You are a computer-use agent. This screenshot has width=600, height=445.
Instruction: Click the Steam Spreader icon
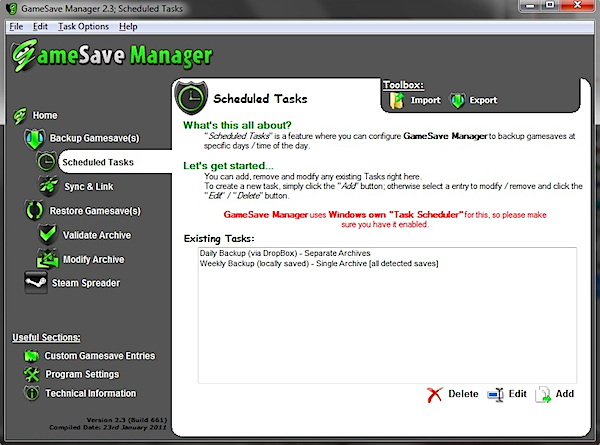click(x=32, y=283)
